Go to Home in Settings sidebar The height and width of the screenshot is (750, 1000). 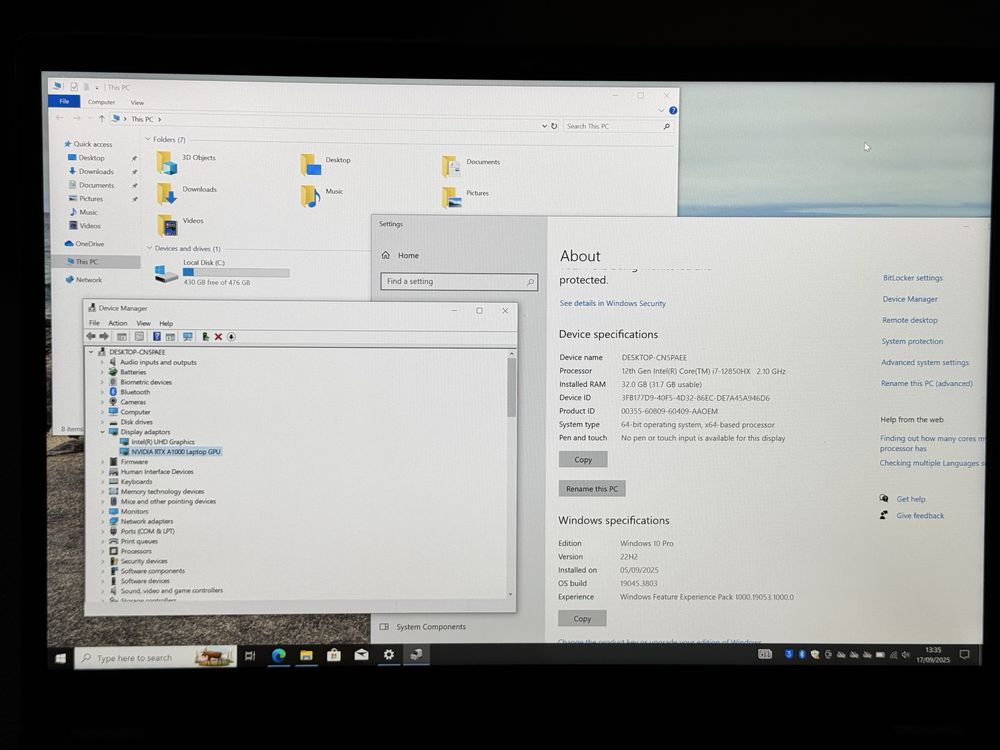(401, 255)
